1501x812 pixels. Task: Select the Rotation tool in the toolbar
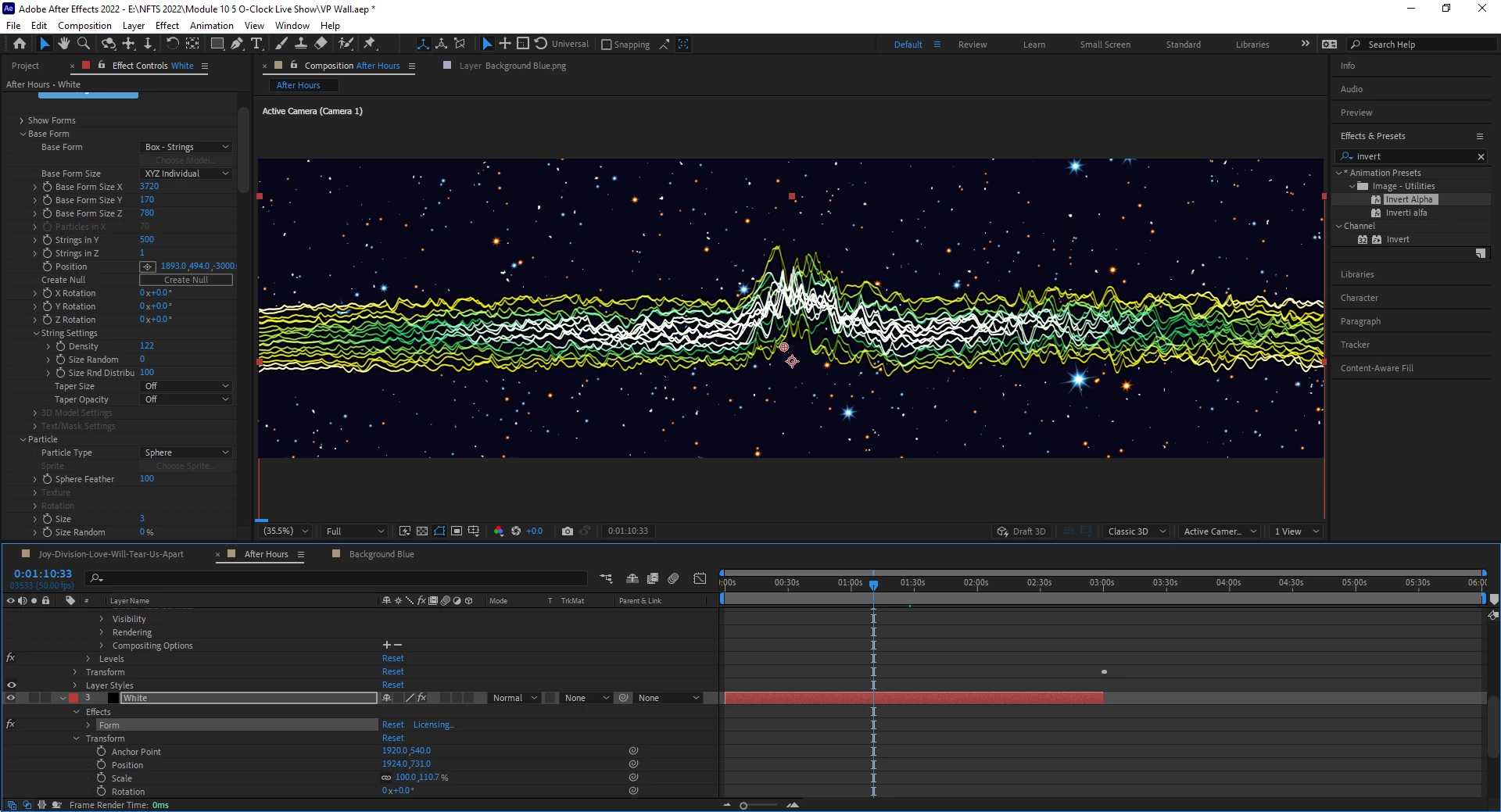173,44
